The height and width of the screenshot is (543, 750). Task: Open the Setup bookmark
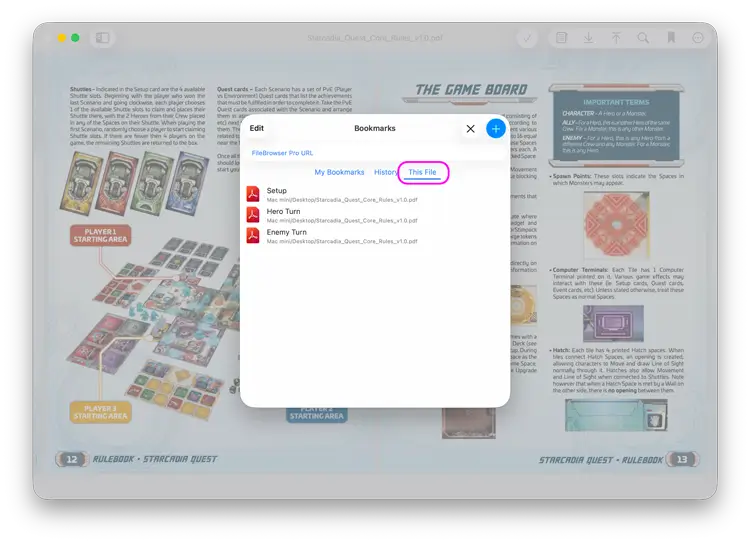277,191
